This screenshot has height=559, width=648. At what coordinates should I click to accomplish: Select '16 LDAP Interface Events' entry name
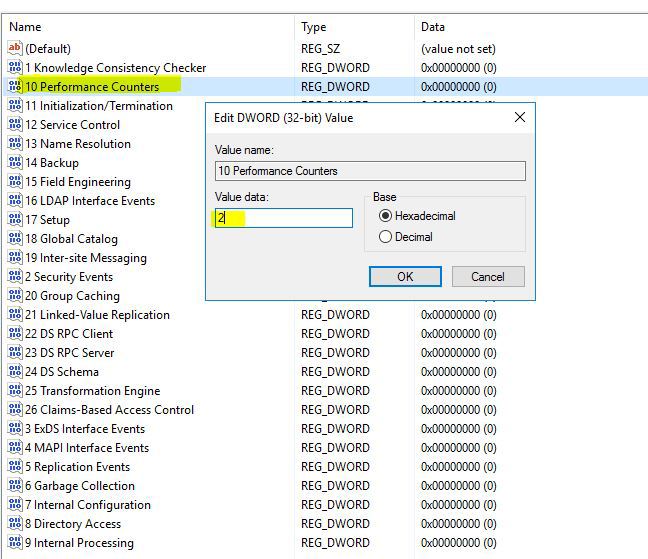90,201
